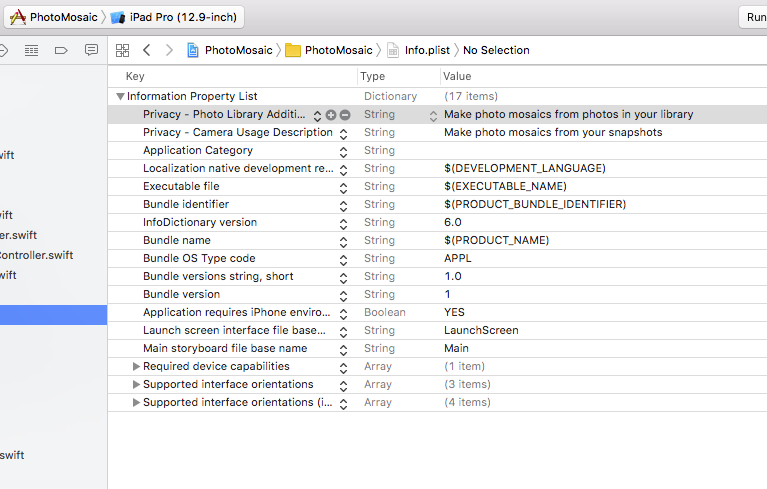
Task: Select the APPL value cell
Action: click(458, 258)
